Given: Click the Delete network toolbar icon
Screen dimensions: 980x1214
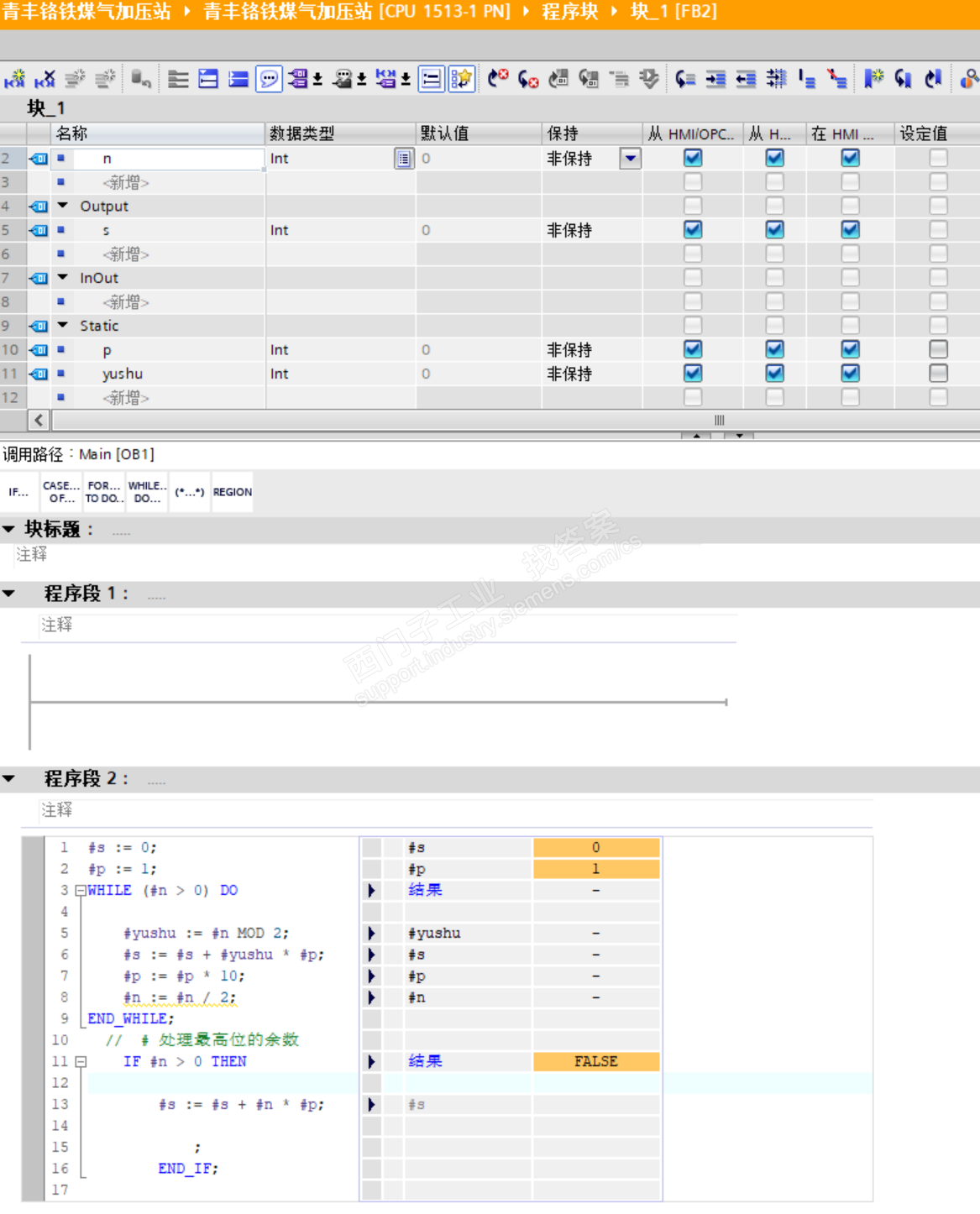Looking at the screenshot, I should (x=45, y=79).
